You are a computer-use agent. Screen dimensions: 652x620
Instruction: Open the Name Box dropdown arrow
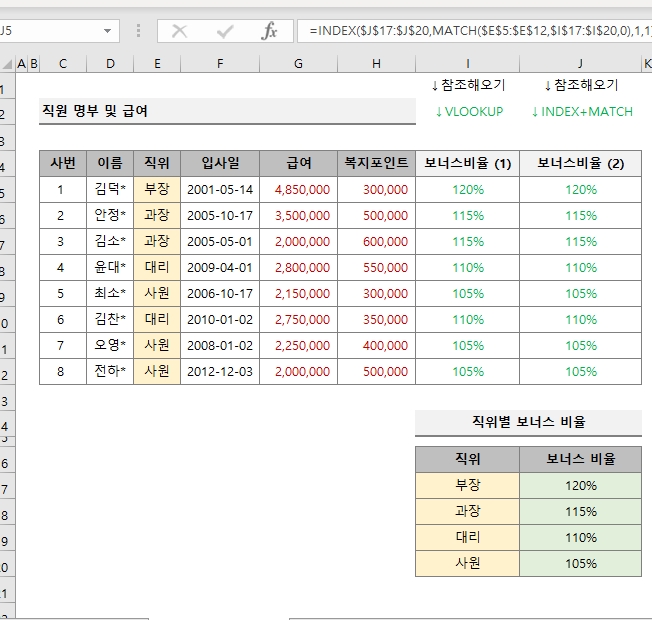[x=107, y=31]
